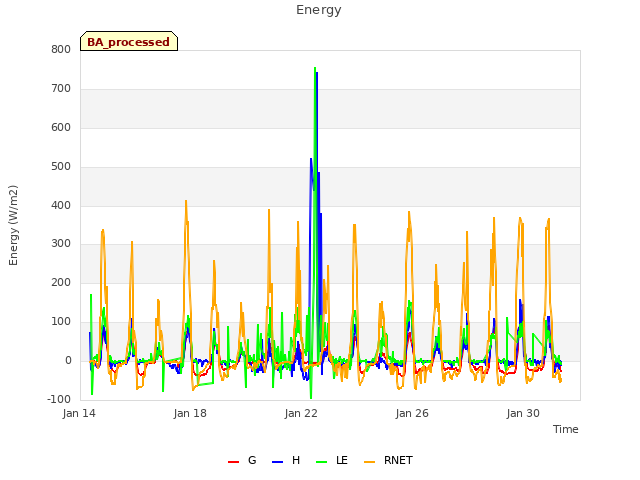
Task: Click the 700 y-axis tick label
Action: coord(61,89)
